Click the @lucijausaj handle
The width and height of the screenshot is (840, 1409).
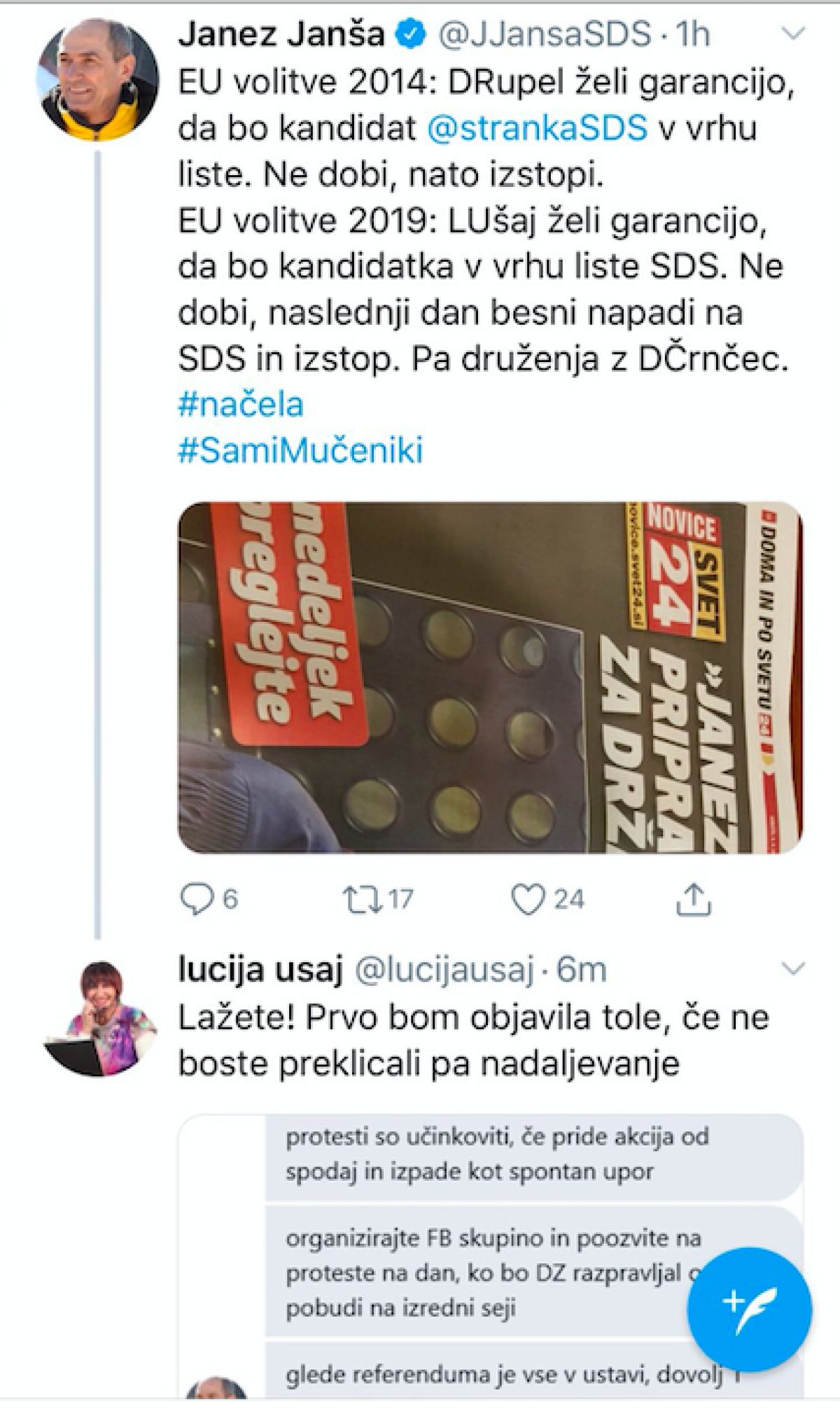tap(445, 971)
